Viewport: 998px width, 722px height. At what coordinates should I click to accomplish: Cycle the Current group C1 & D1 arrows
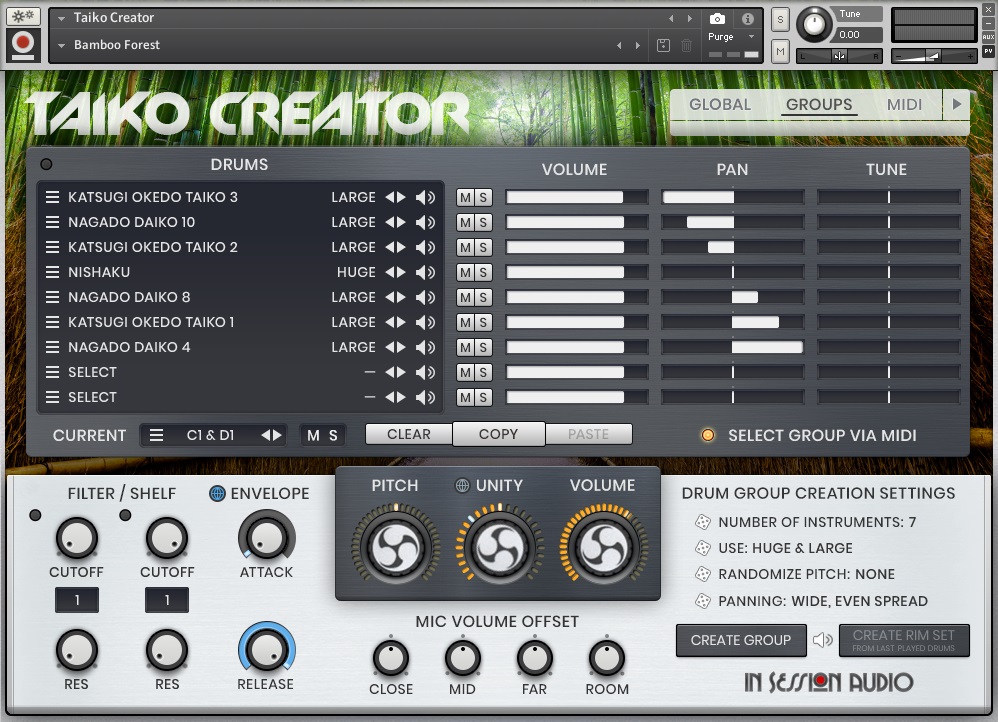tap(272, 435)
